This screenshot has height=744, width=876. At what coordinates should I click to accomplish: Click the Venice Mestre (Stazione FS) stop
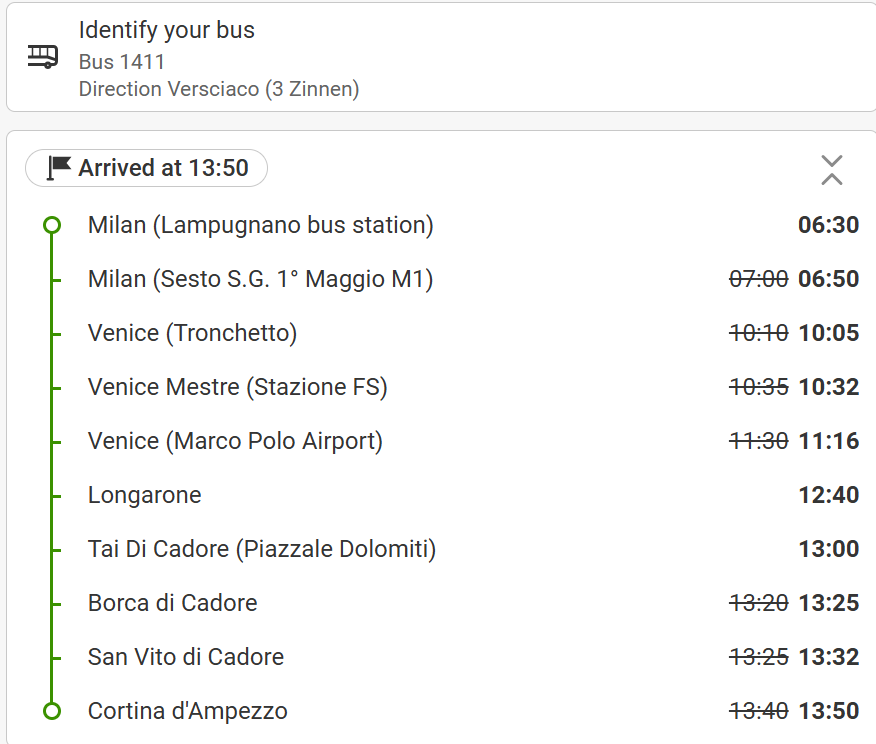pyautogui.click(x=237, y=387)
